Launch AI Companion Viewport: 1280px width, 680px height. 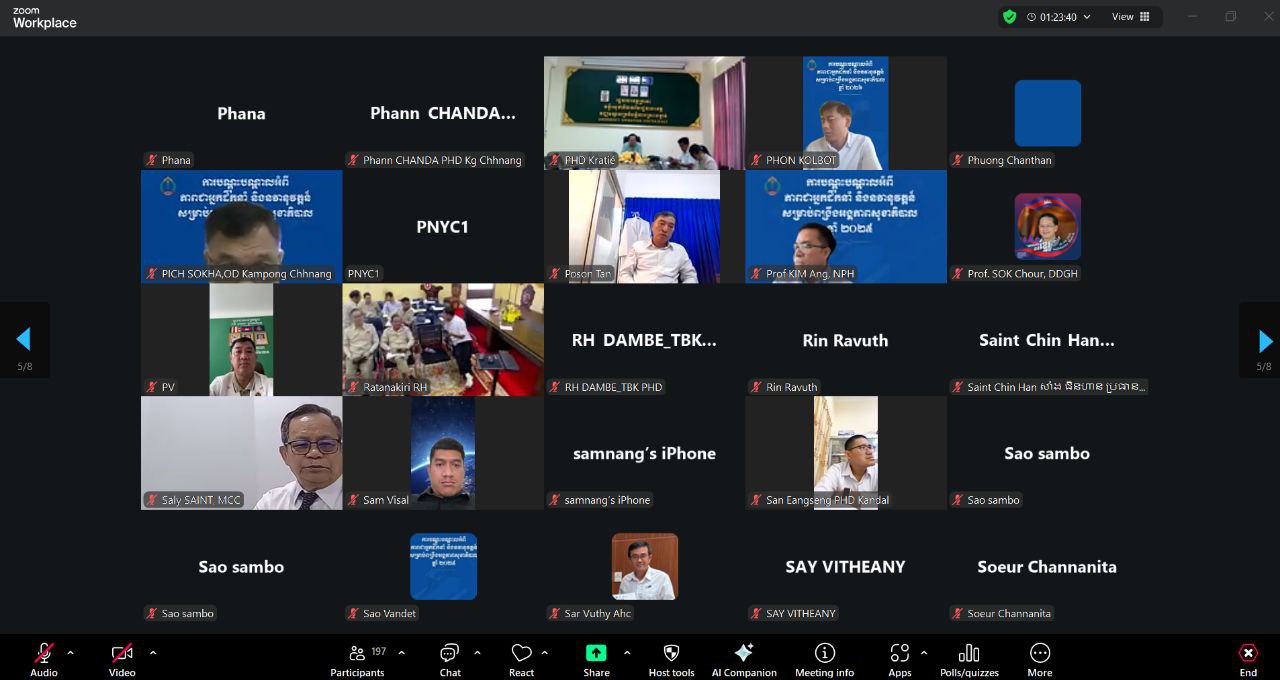coord(744,653)
